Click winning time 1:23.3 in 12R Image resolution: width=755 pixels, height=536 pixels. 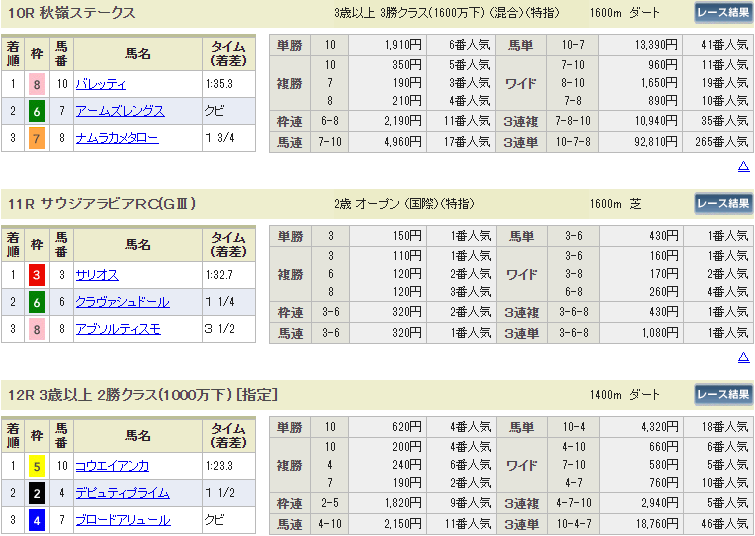tap(219, 465)
